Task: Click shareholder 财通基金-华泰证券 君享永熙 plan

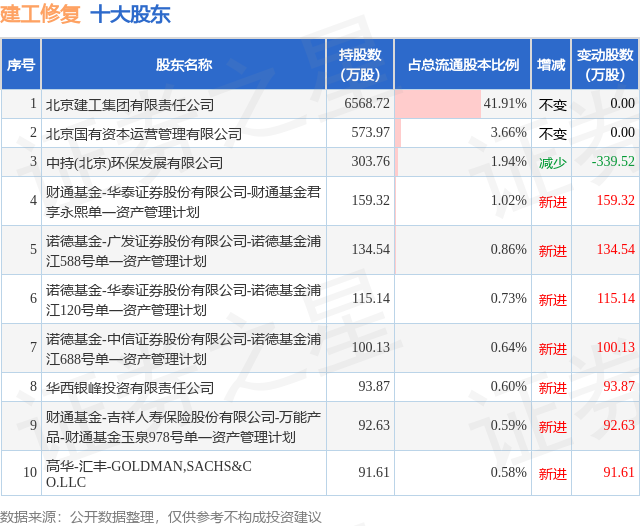Action: click(183, 202)
